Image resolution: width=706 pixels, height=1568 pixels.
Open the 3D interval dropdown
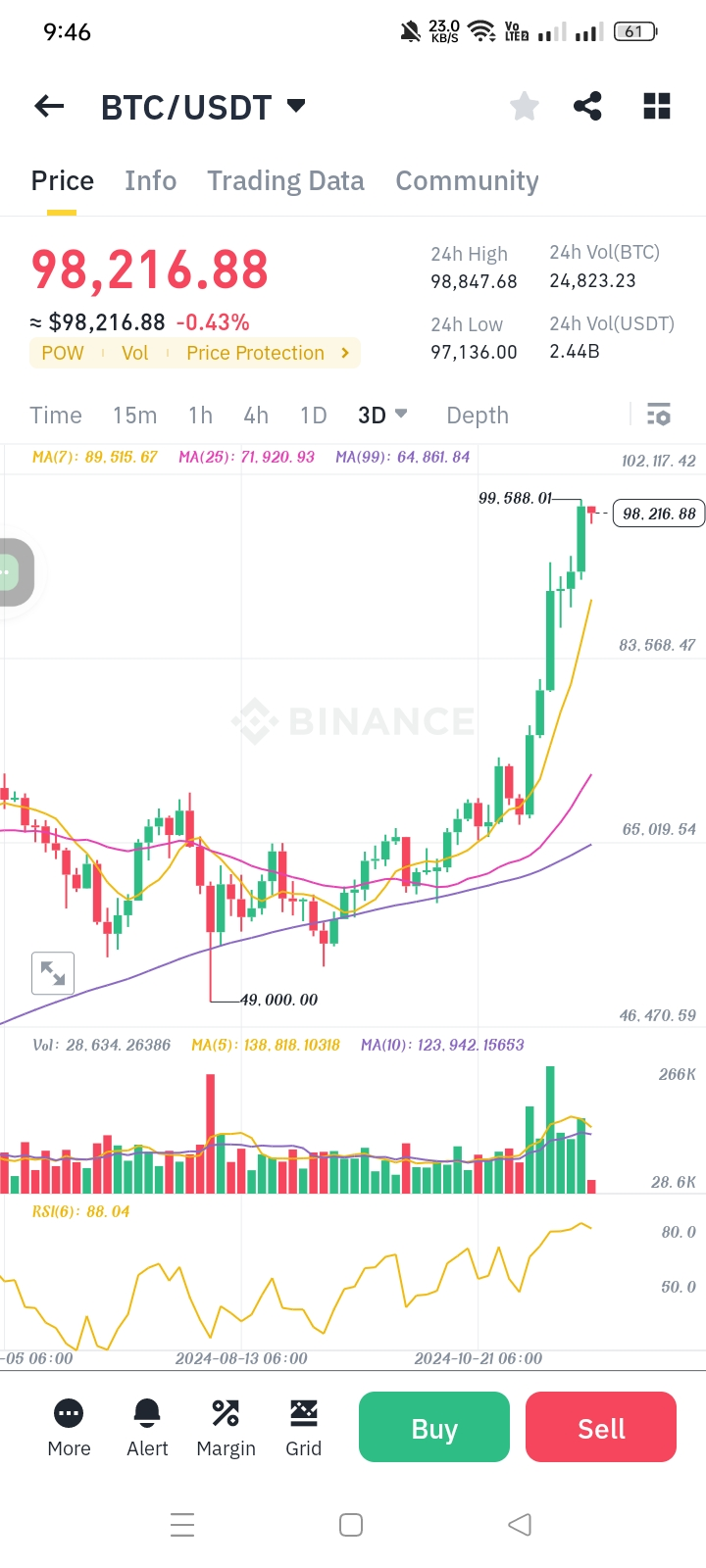click(382, 415)
